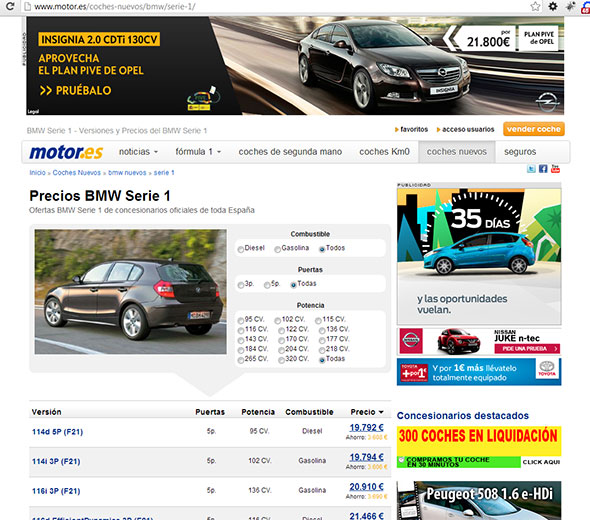Image resolution: width=590 pixels, height=520 pixels.
Task: Click the 35 días Ford ad
Action: (x=479, y=256)
